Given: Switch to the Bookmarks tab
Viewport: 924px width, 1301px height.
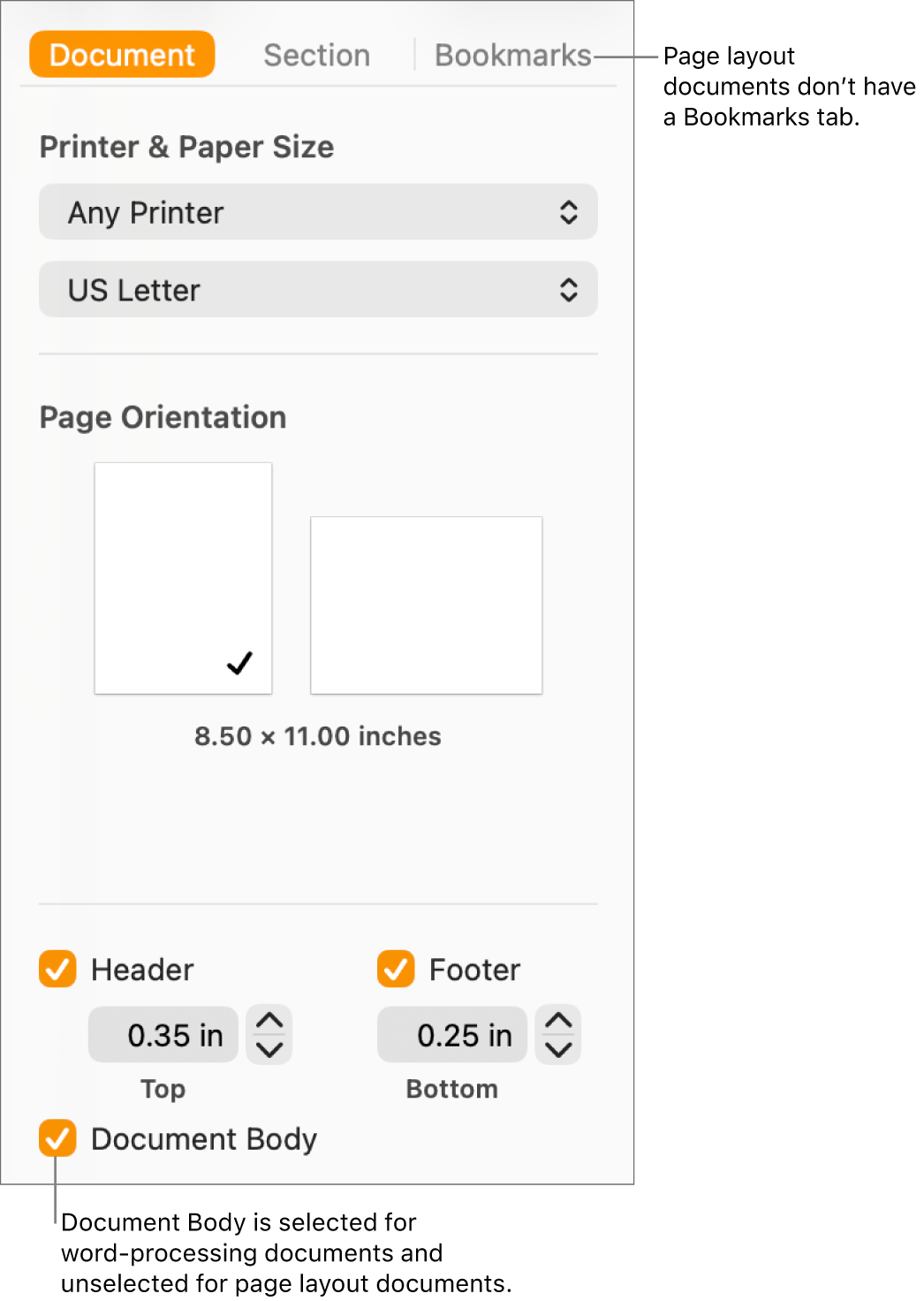Looking at the screenshot, I should click(512, 55).
